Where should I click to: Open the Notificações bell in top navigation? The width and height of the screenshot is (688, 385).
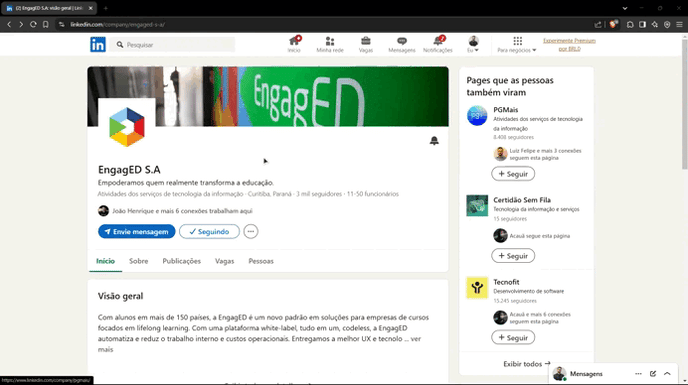point(437,44)
